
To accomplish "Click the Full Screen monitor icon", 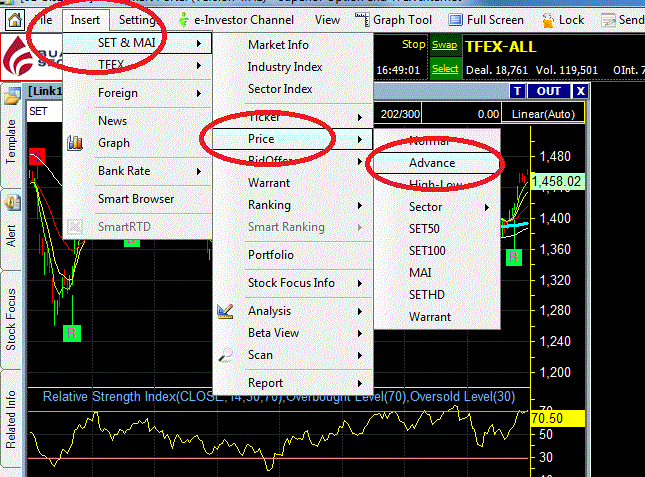I will click(455, 20).
